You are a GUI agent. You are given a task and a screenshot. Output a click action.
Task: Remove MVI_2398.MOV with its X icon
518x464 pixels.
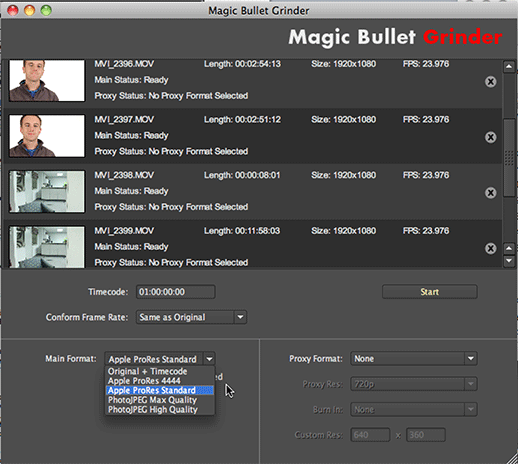(490, 193)
